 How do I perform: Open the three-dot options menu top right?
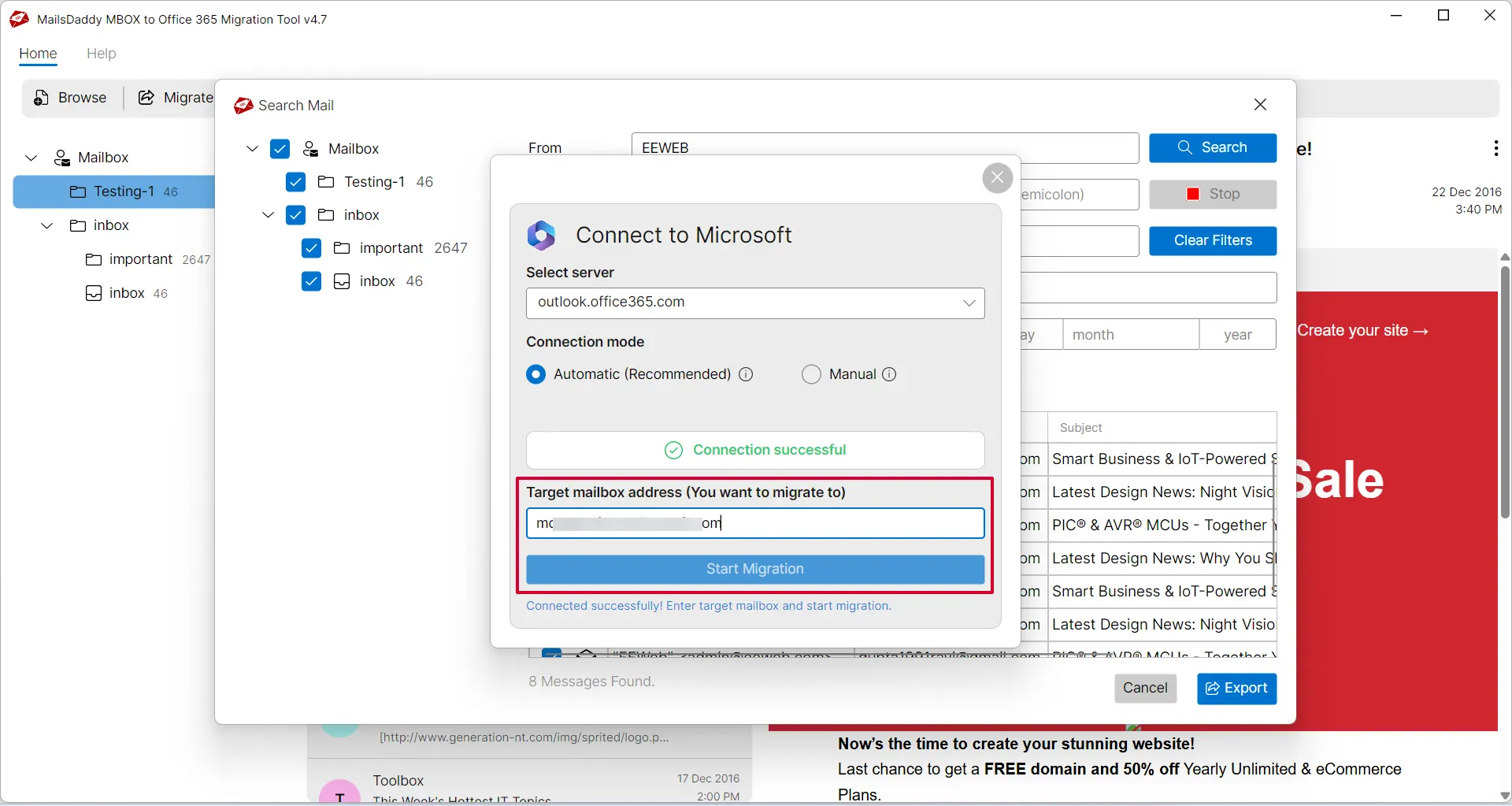(x=1495, y=148)
